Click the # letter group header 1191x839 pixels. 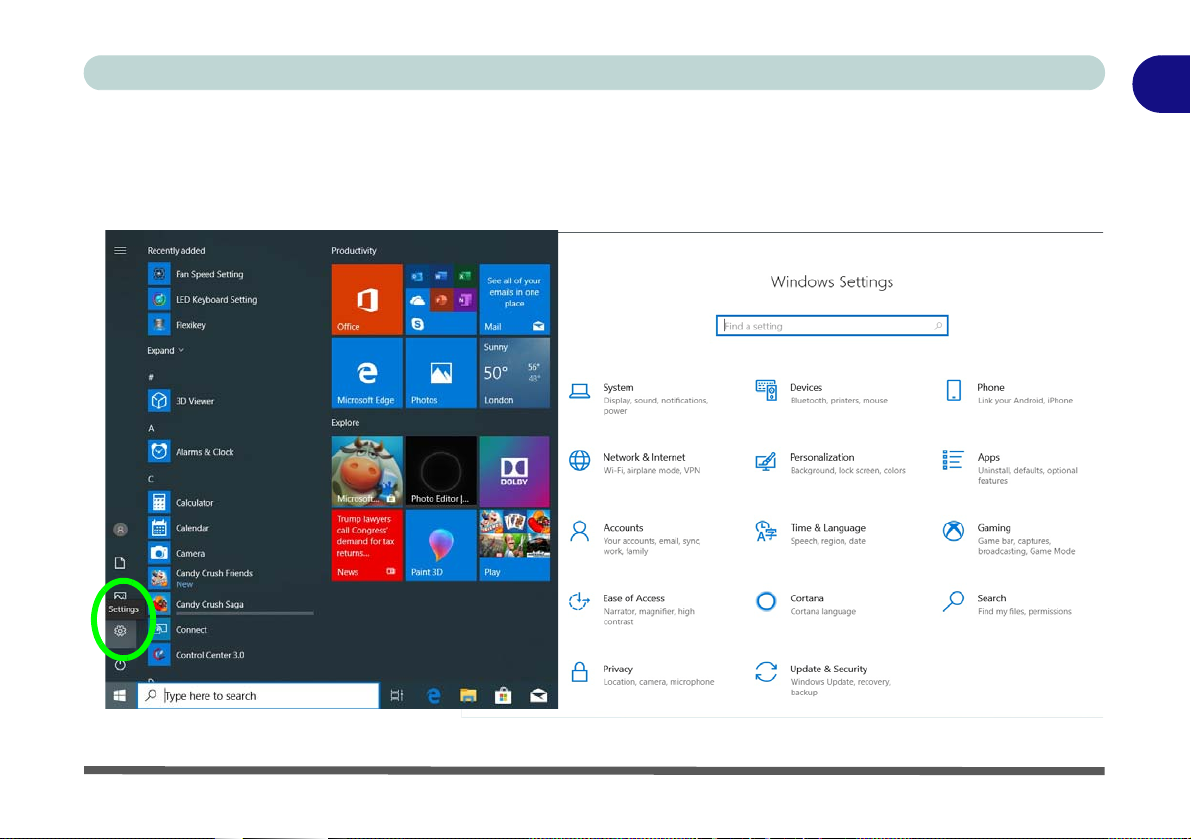pyautogui.click(x=151, y=377)
